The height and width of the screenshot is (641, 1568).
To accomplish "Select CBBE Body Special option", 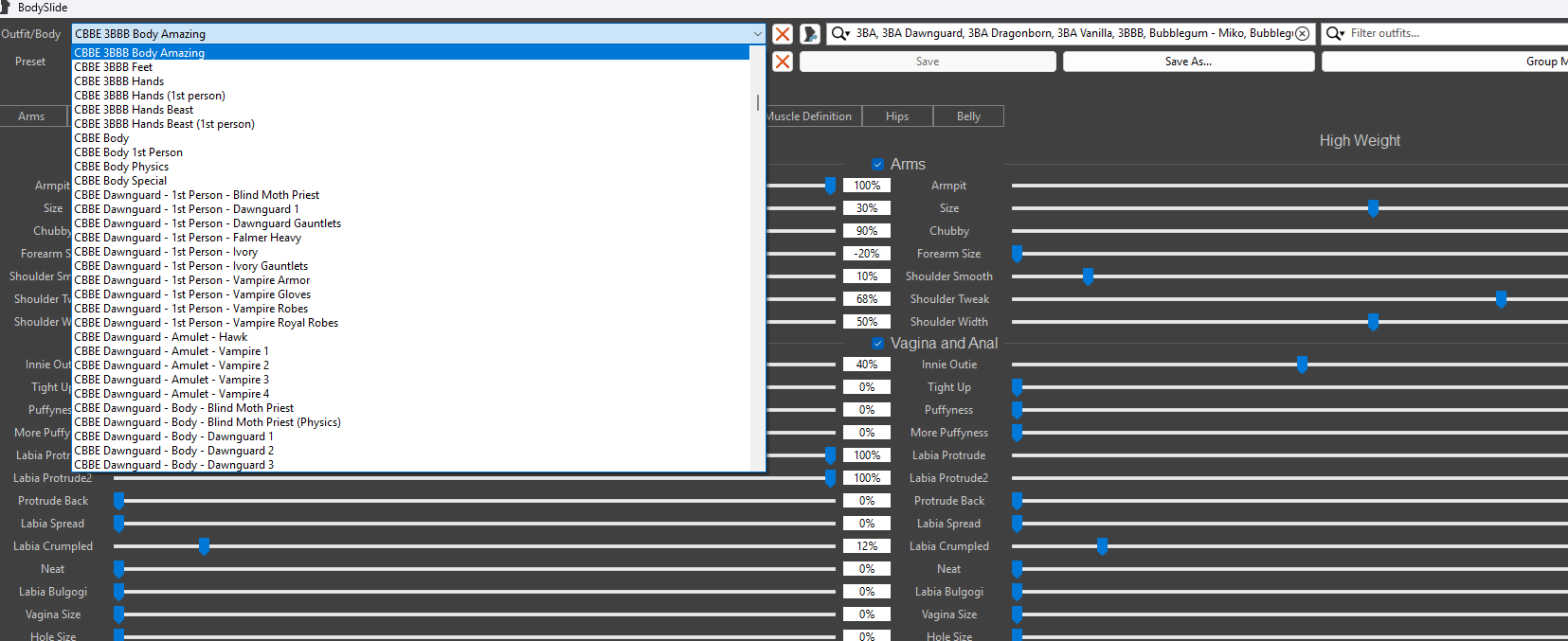I will point(411,181).
